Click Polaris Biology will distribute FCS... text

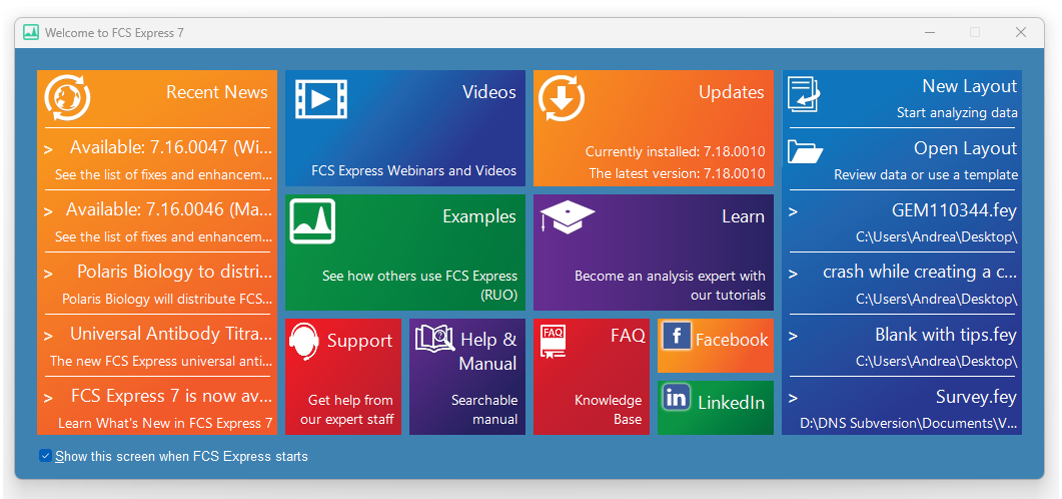[x=167, y=299]
